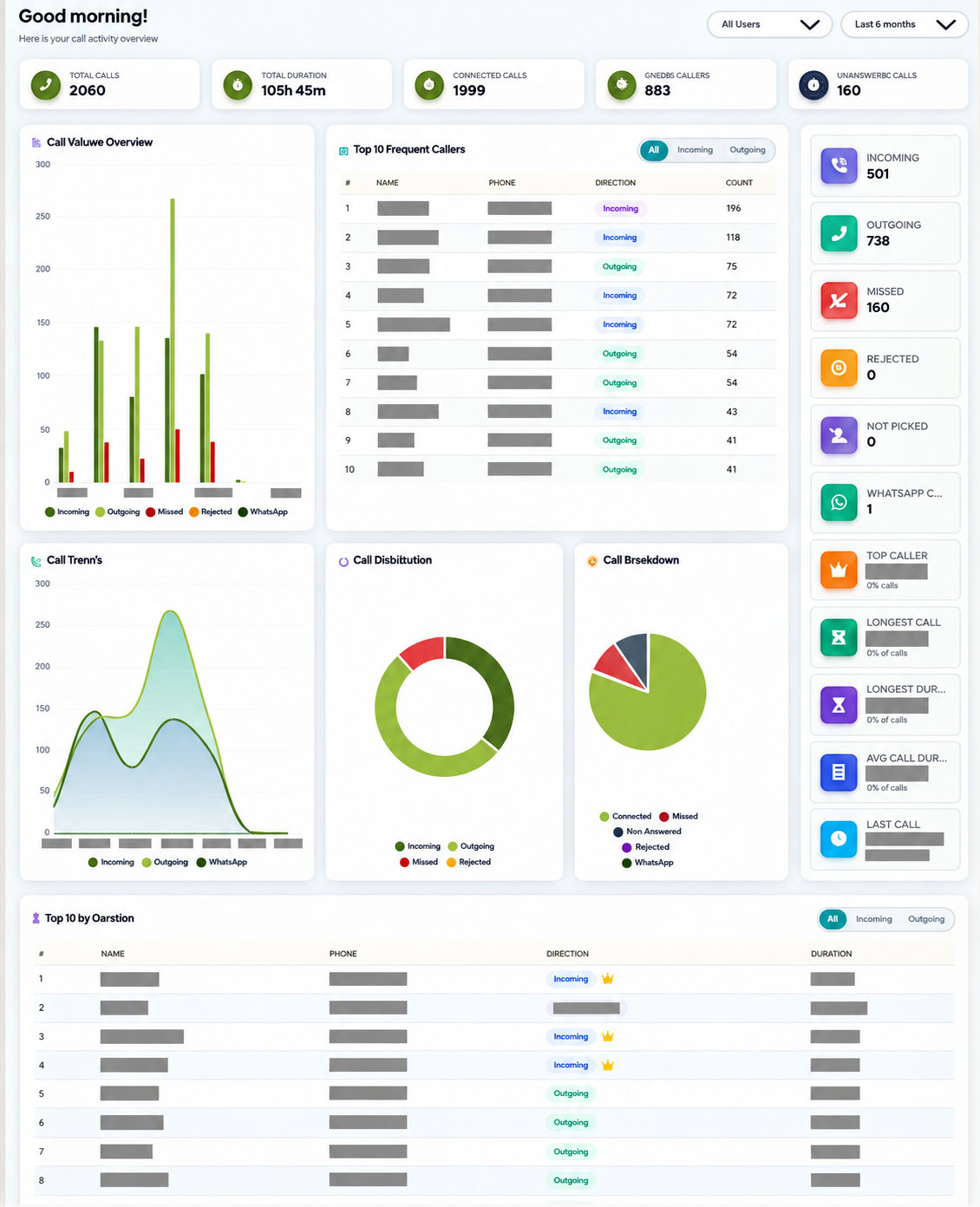This screenshot has height=1207, width=980.
Task: Click the Top 10 Frequent Callers icon
Action: (343, 151)
